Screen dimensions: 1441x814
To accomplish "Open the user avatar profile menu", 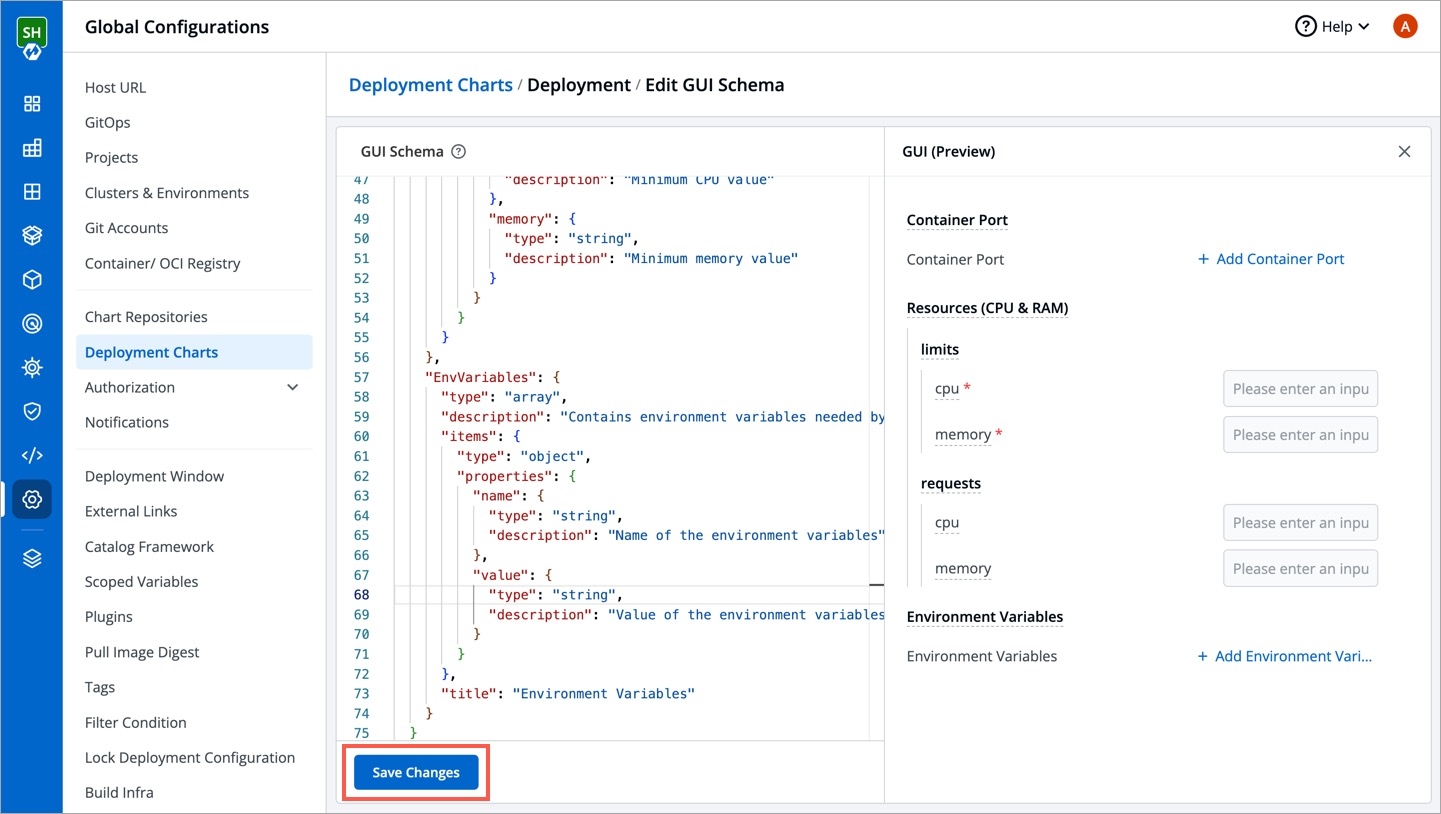I will pyautogui.click(x=1405, y=27).
